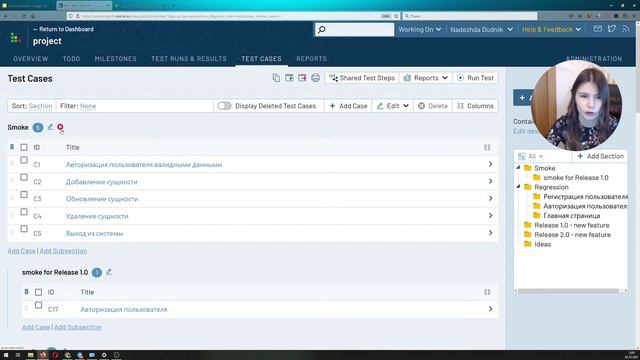Click Return to Dashboard link
The width and height of the screenshot is (640, 360).
(63, 29)
